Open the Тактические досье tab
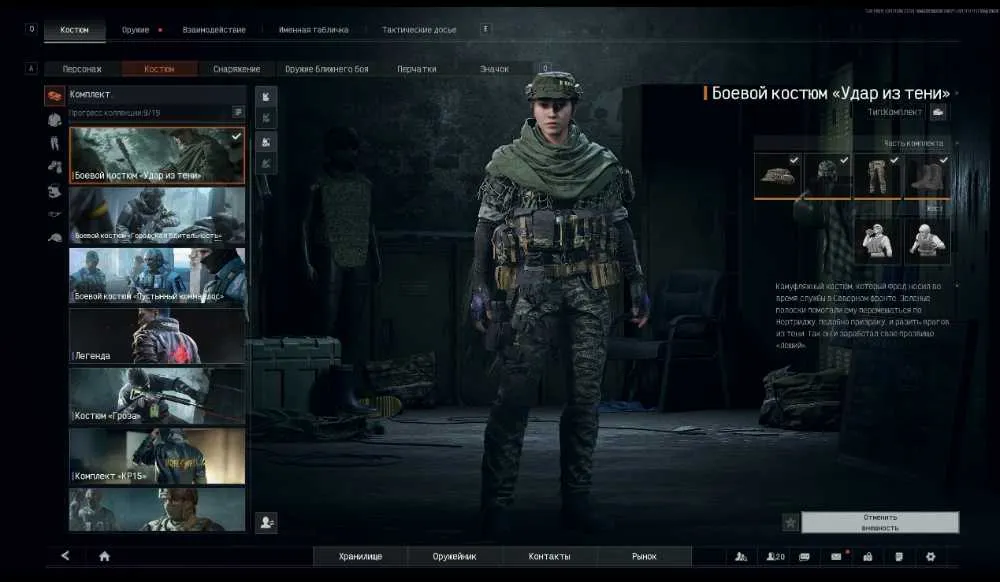Screen dimensions: 1000x582 [419, 30]
